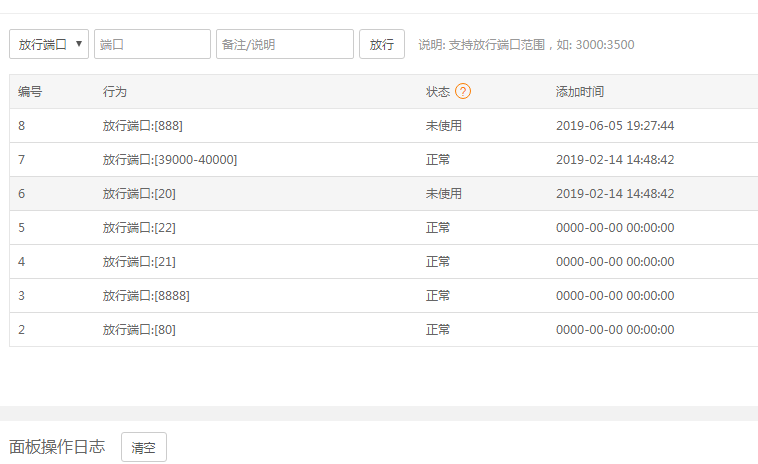Click the 端口 input field
758x464 pixels.
(x=152, y=44)
